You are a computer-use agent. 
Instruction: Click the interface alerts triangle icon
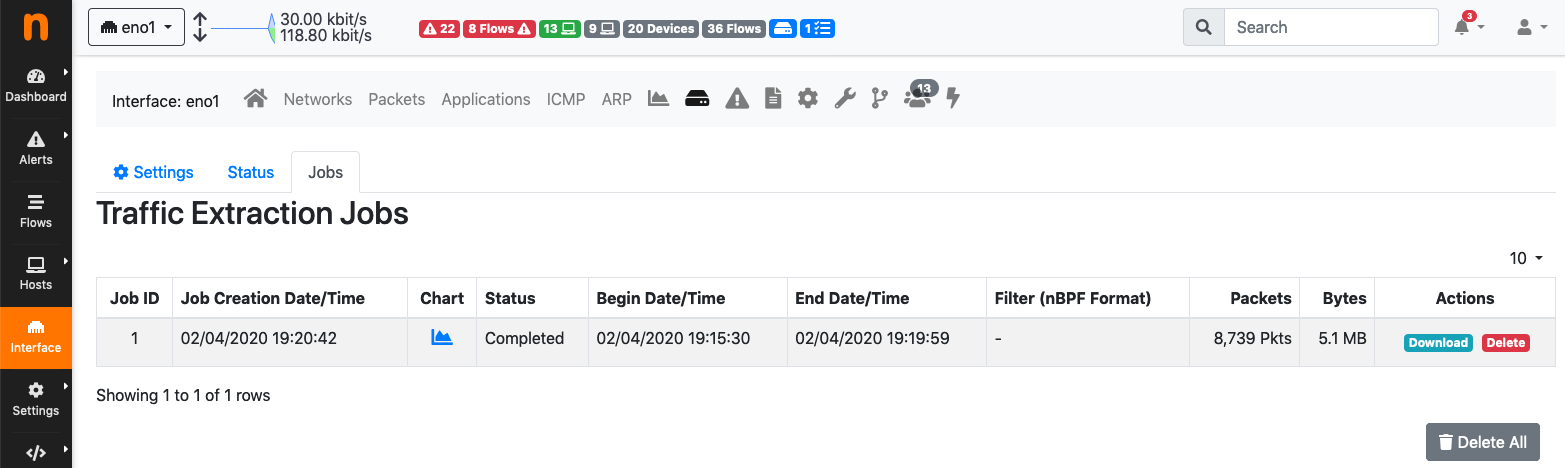pos(737,99)
